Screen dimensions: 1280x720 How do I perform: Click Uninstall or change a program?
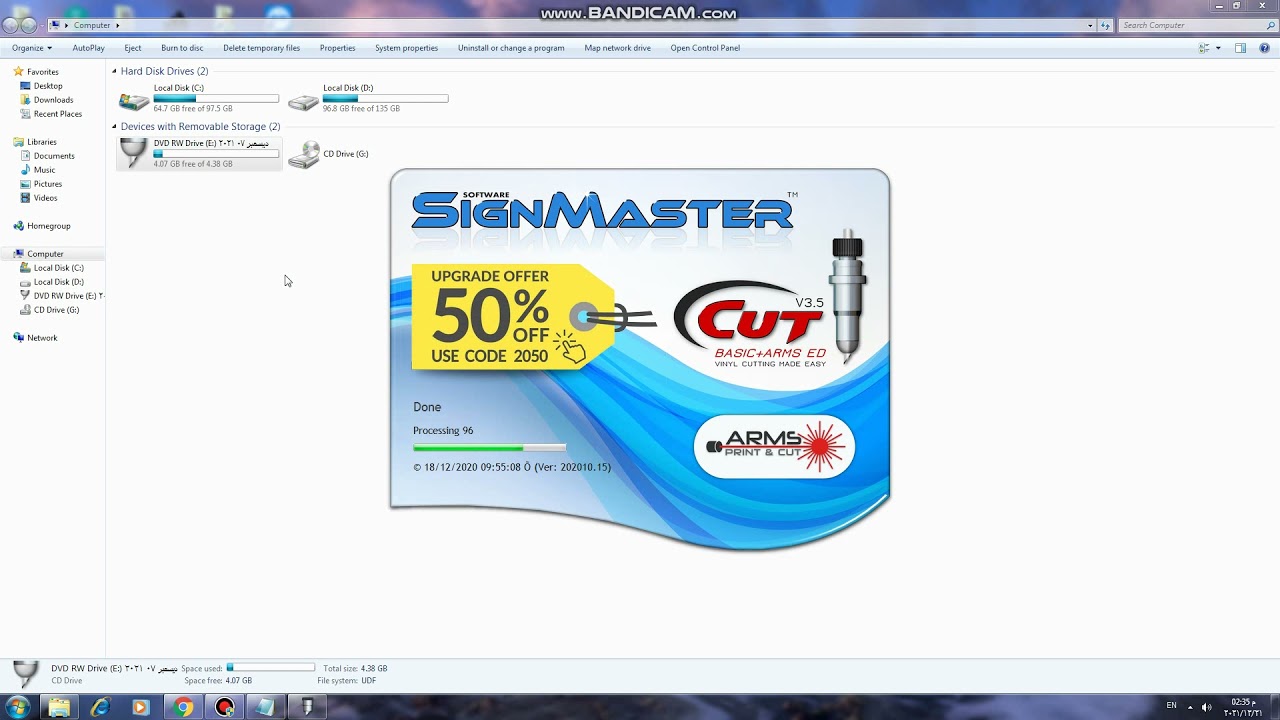click(511, 48)
